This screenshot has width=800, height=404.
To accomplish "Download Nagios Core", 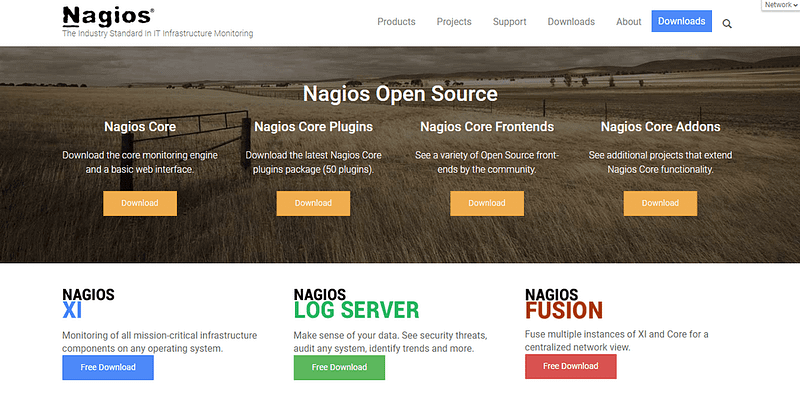I will click(140, 203).
